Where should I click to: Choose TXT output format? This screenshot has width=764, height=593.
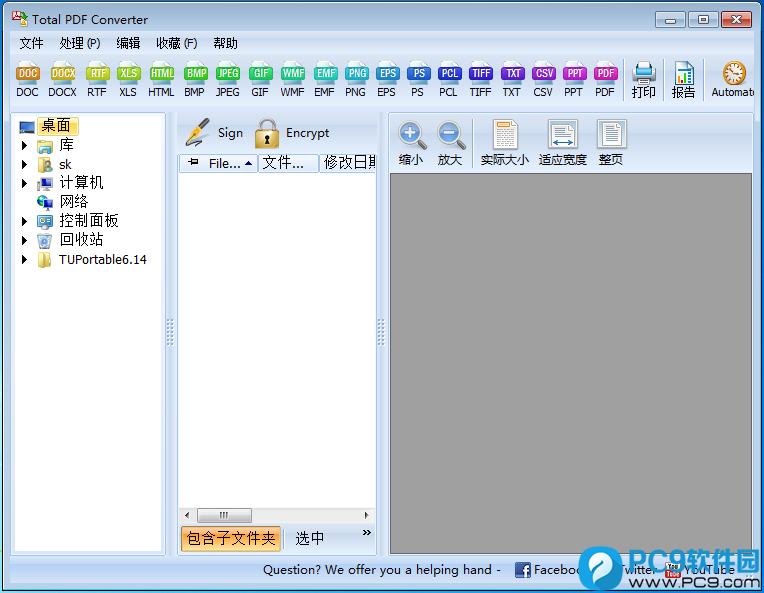click(x=512, y=79)
